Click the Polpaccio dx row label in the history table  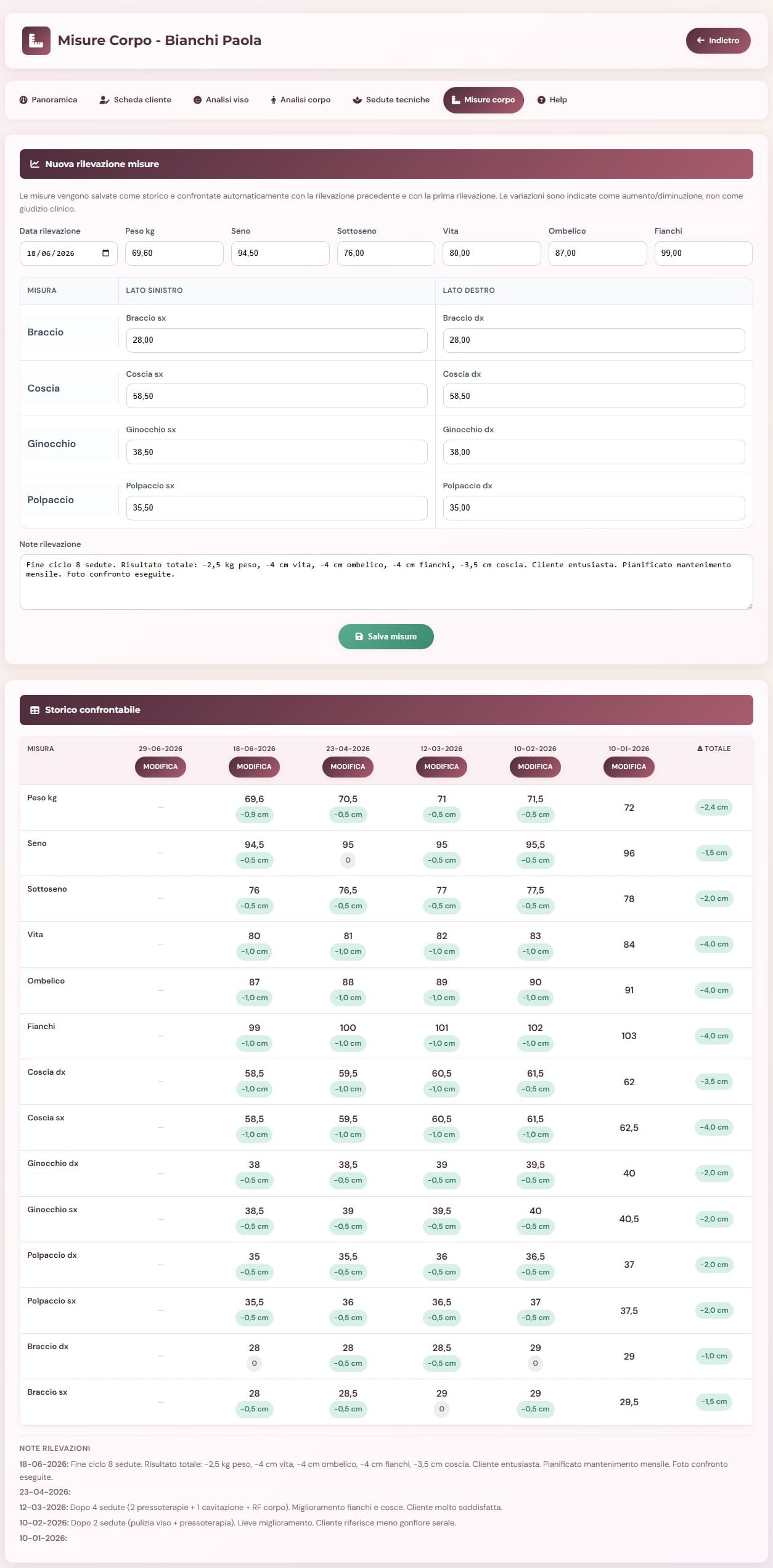click(52, 1255)
